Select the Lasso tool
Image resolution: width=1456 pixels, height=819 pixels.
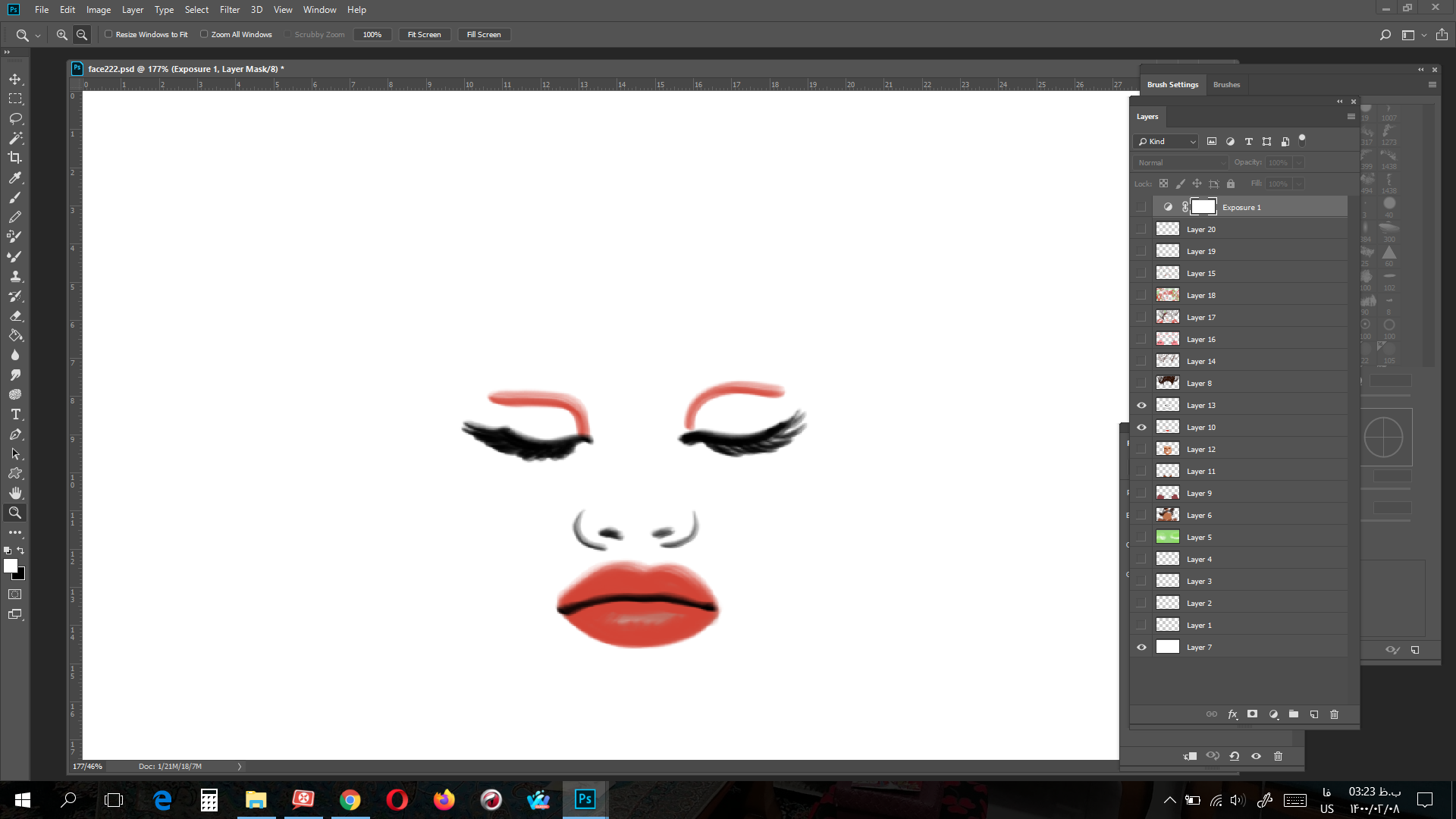(15, 118)
